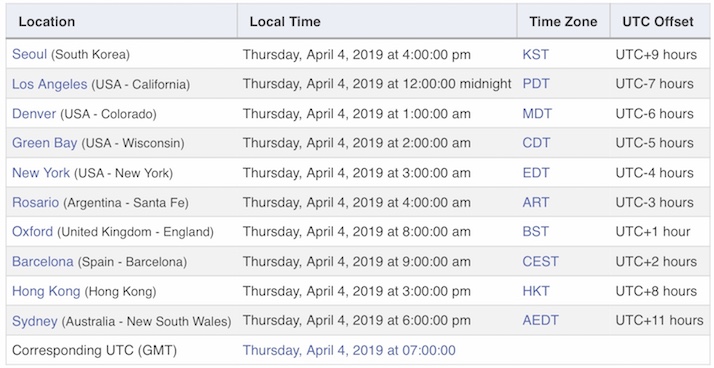Click the AEDT time zone link
Viewport: 714px width, 368px height.
click(541, 321)
